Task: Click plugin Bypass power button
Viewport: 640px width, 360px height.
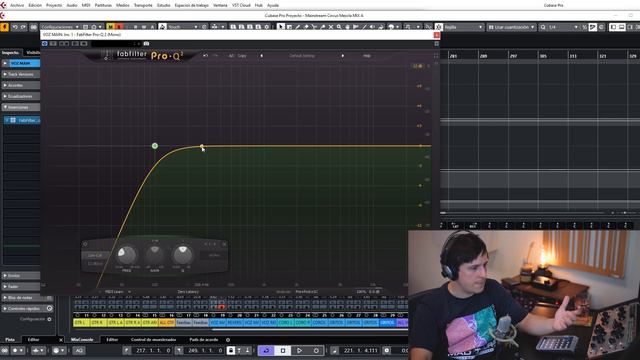Action: tap(45, 44)
